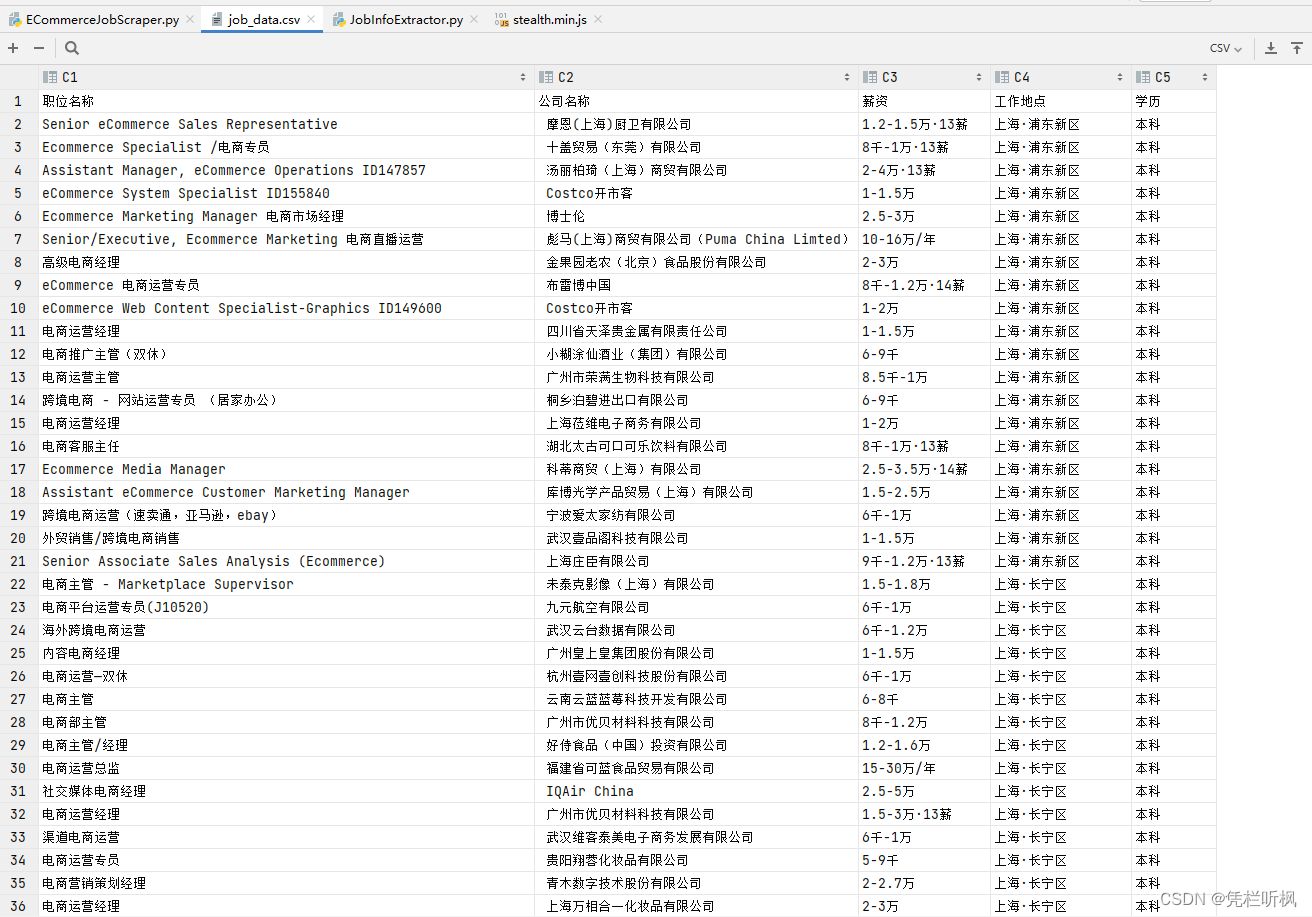This screenshot has width=1312, height=917.
Task: Select cell '8千-1.2万·14薪'
Action: pyautogui.click(x=924, y=285)
